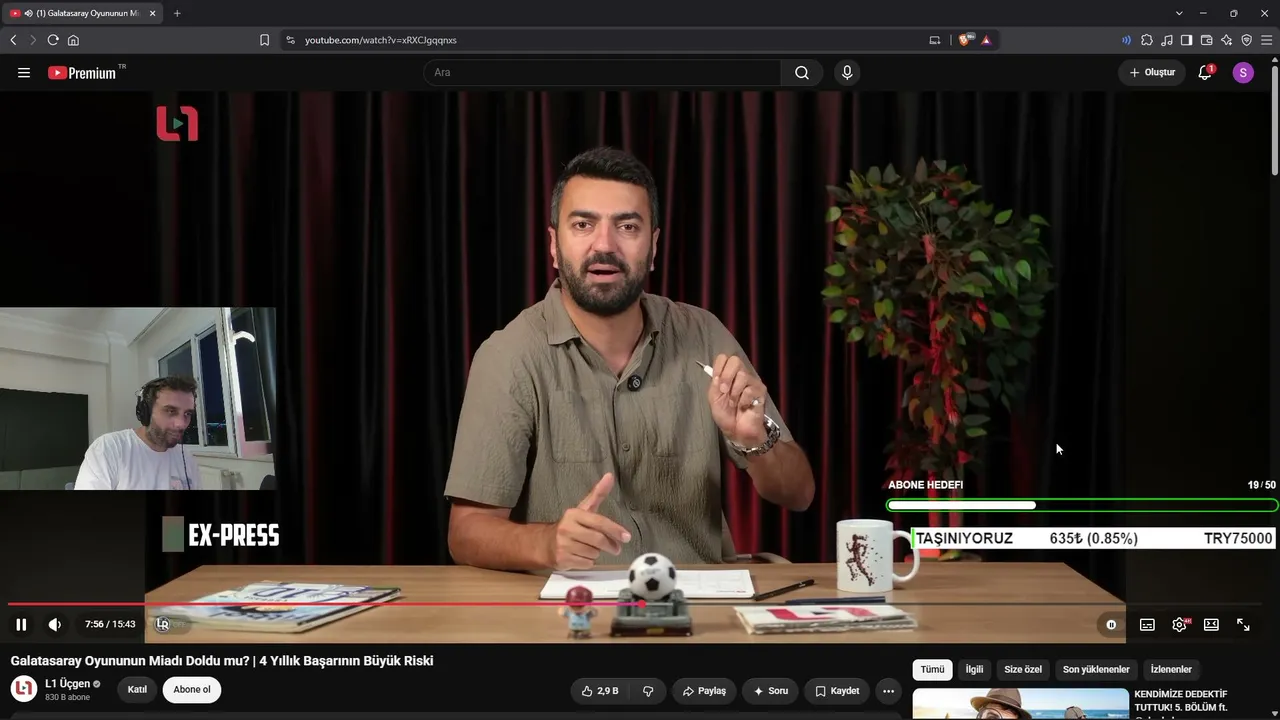Click the picture-in-picture icon in address bar
This screenshot has width=1280, height=720.
pyautogui.click(x=935, y=40)
